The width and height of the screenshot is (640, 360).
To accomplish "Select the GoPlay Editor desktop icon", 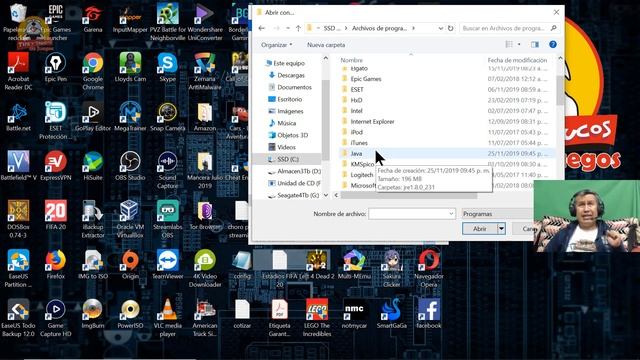I will click(93, 117).
